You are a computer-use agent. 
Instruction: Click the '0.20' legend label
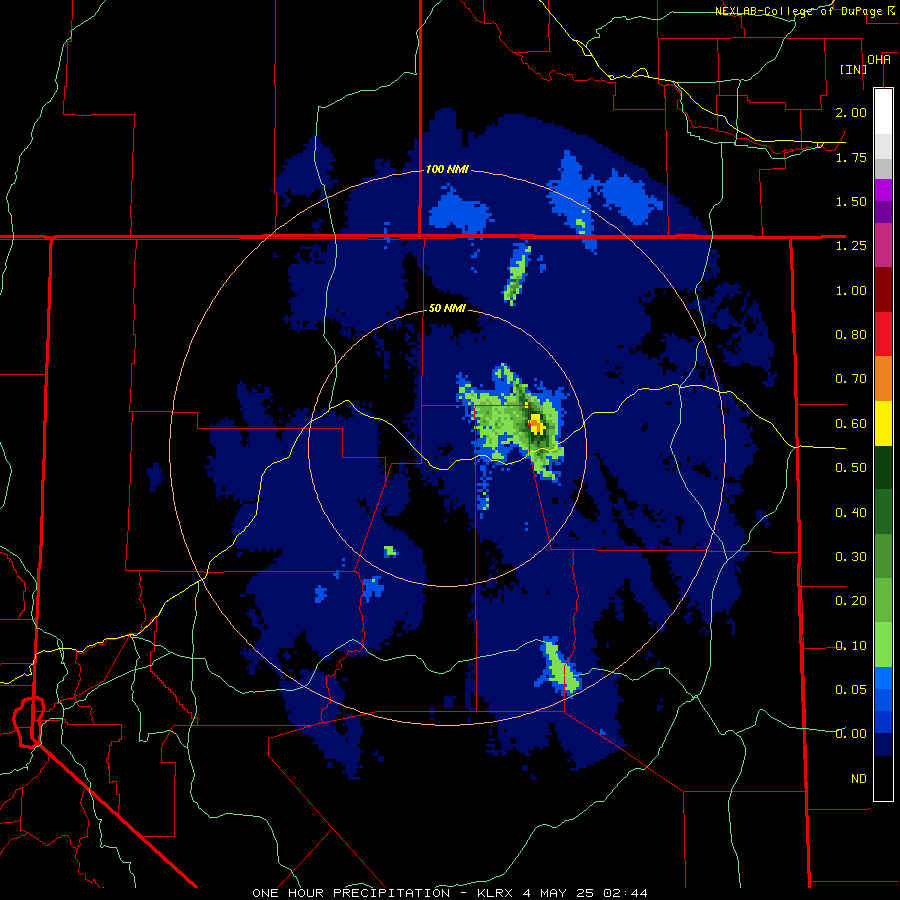tap(851, 601)
